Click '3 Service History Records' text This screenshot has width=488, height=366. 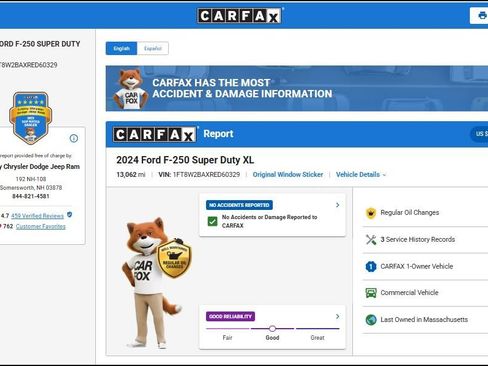point(418,239)
